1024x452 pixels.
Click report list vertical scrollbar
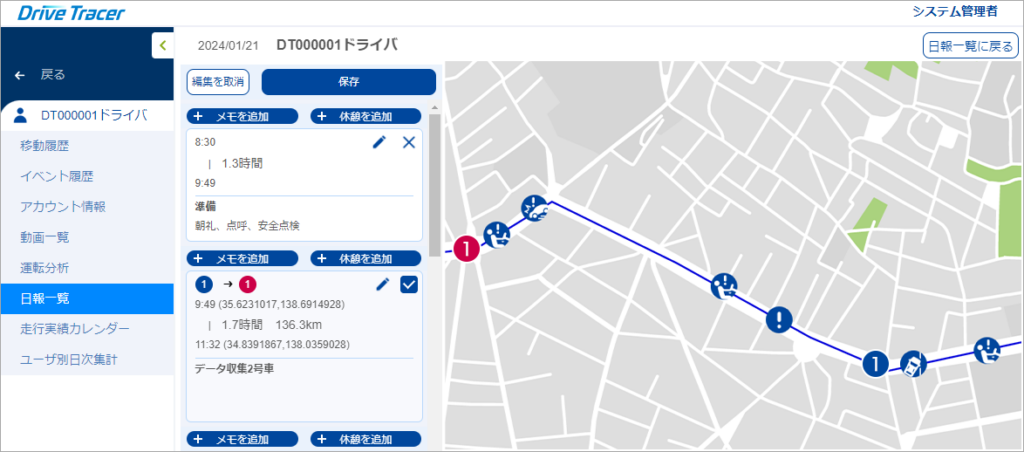click(435, 186)
